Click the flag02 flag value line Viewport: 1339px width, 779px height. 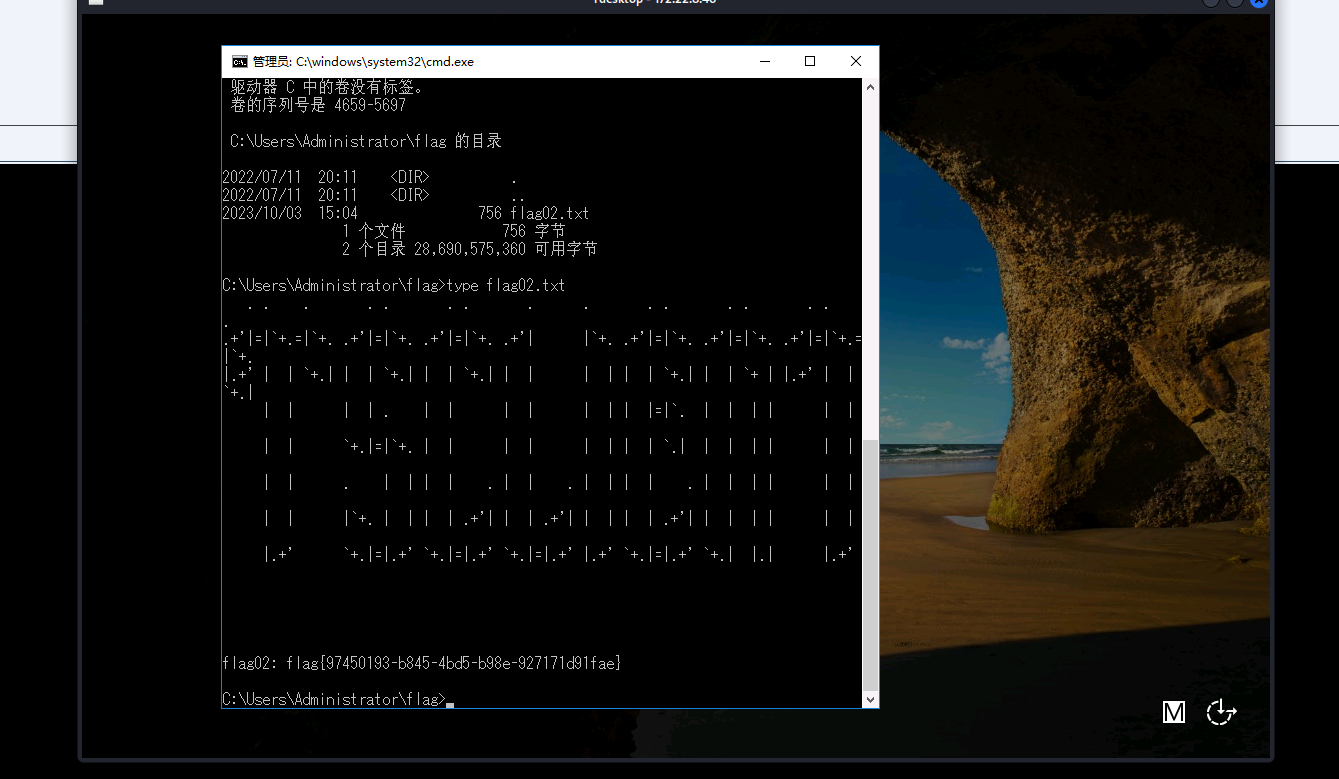tap(422, 663)
